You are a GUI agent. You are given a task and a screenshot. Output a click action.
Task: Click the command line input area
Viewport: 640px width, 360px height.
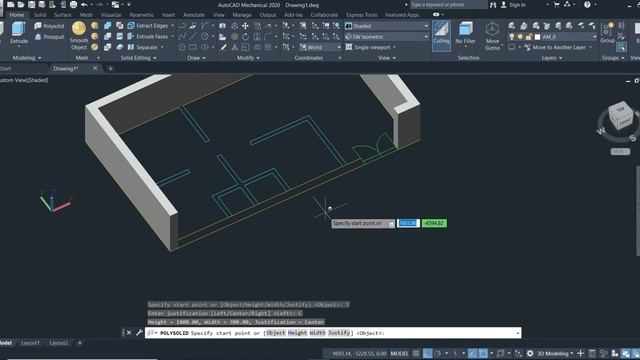333,333
